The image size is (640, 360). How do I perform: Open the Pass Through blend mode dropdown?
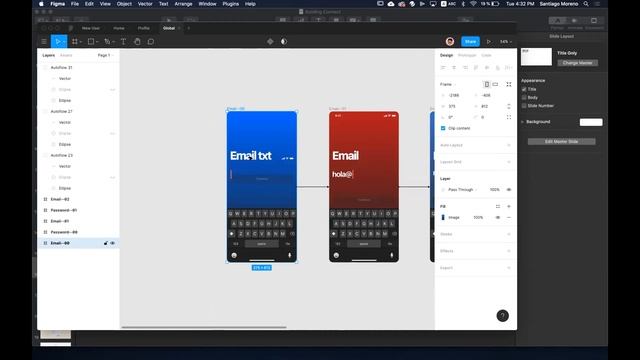point(462,190)
